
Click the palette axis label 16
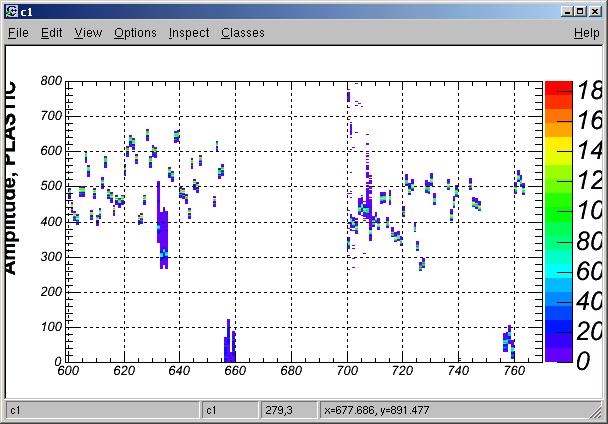click(x=589, y=121)
